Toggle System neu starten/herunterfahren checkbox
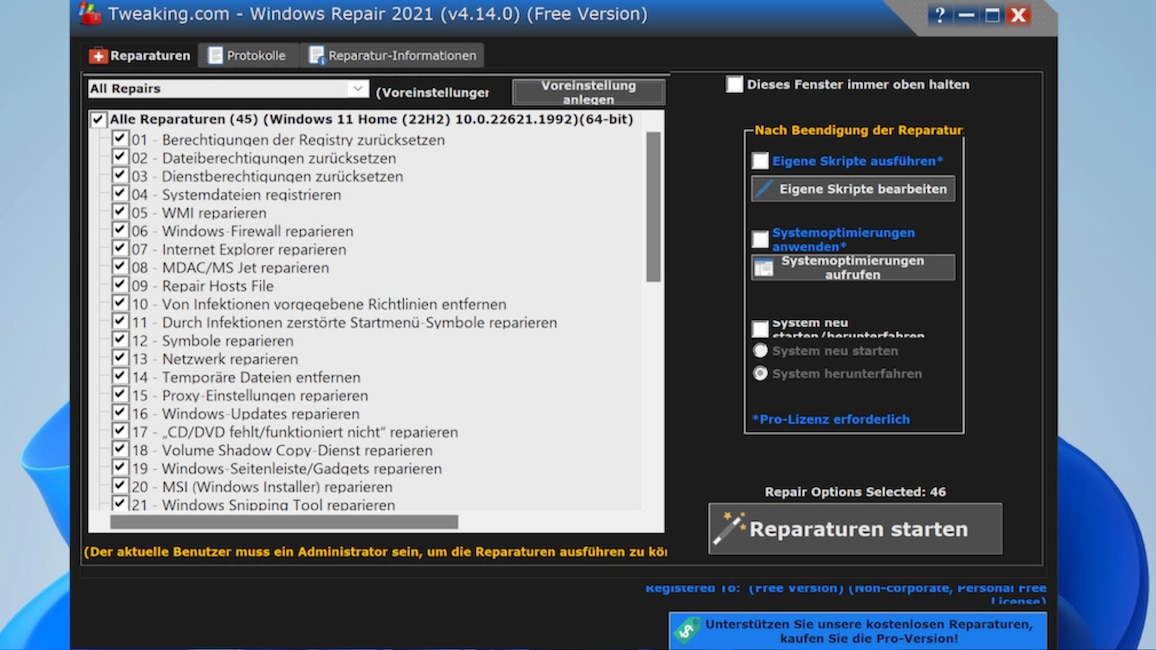The height and width of the screenshot is (650, 1156). tap(760, 329)
